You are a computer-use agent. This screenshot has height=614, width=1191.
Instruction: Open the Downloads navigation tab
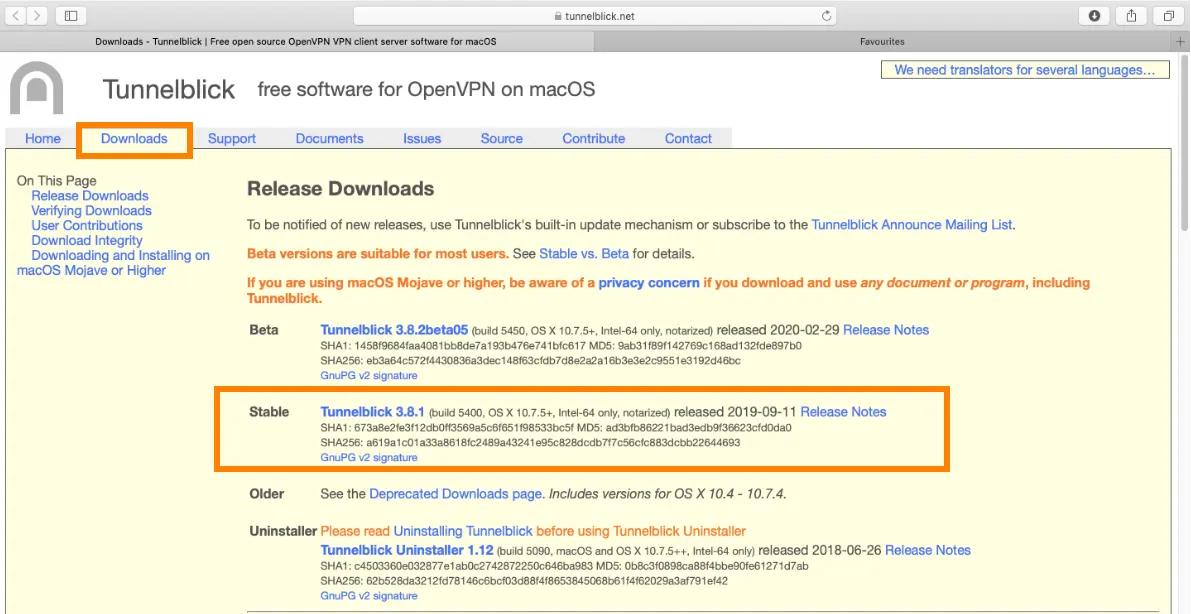[134, 138]
